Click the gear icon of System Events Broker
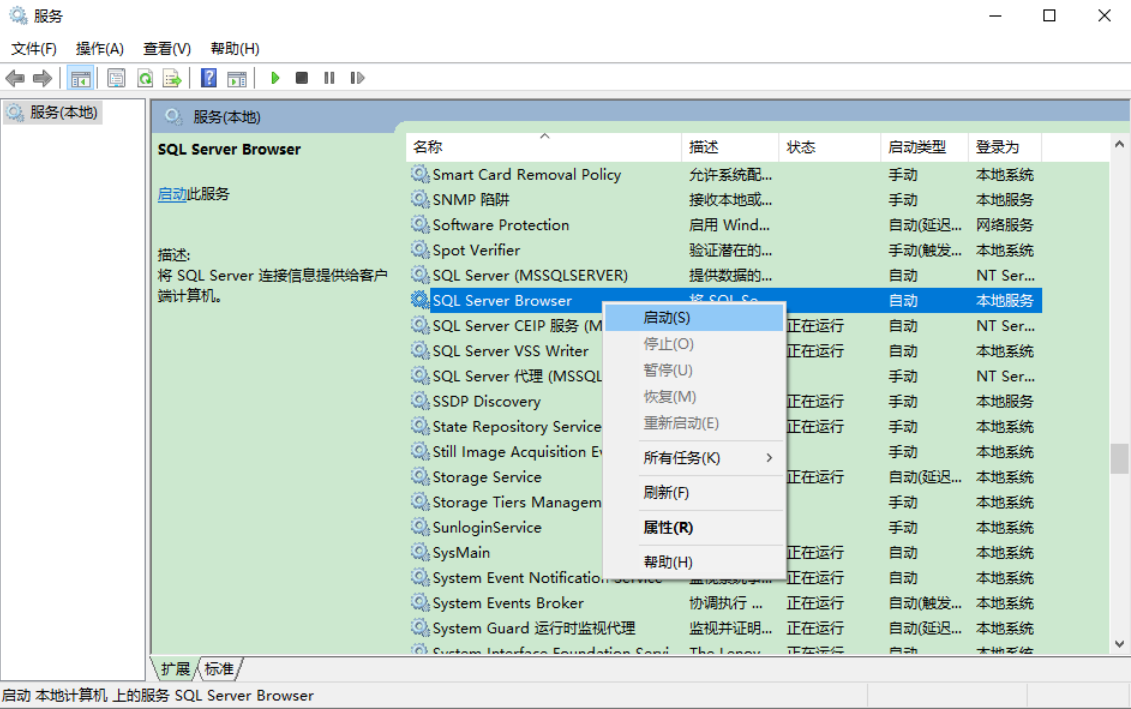Screen dimensions: 1131x709 [x=420, y=603]
